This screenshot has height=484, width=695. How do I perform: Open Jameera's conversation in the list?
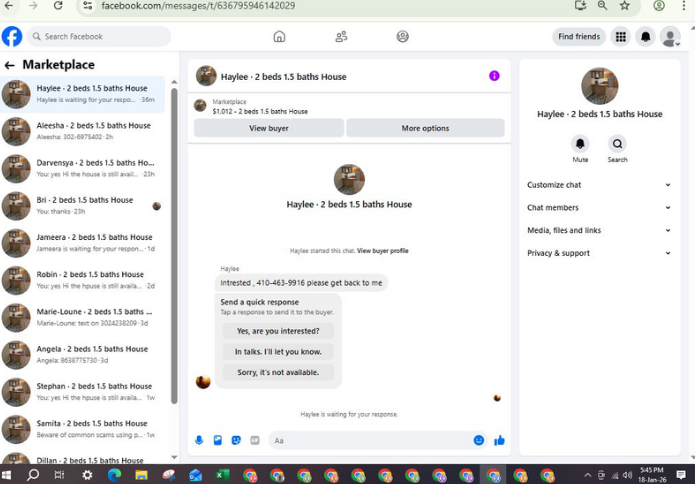click(83, 243)
